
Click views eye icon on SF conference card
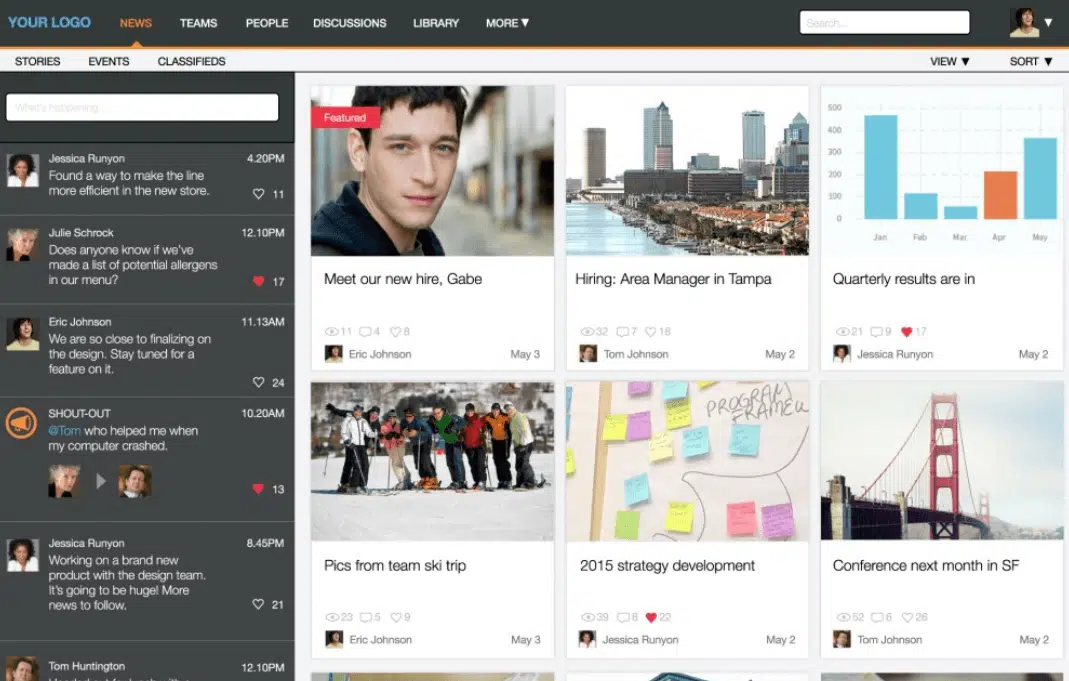click(842, 617)
